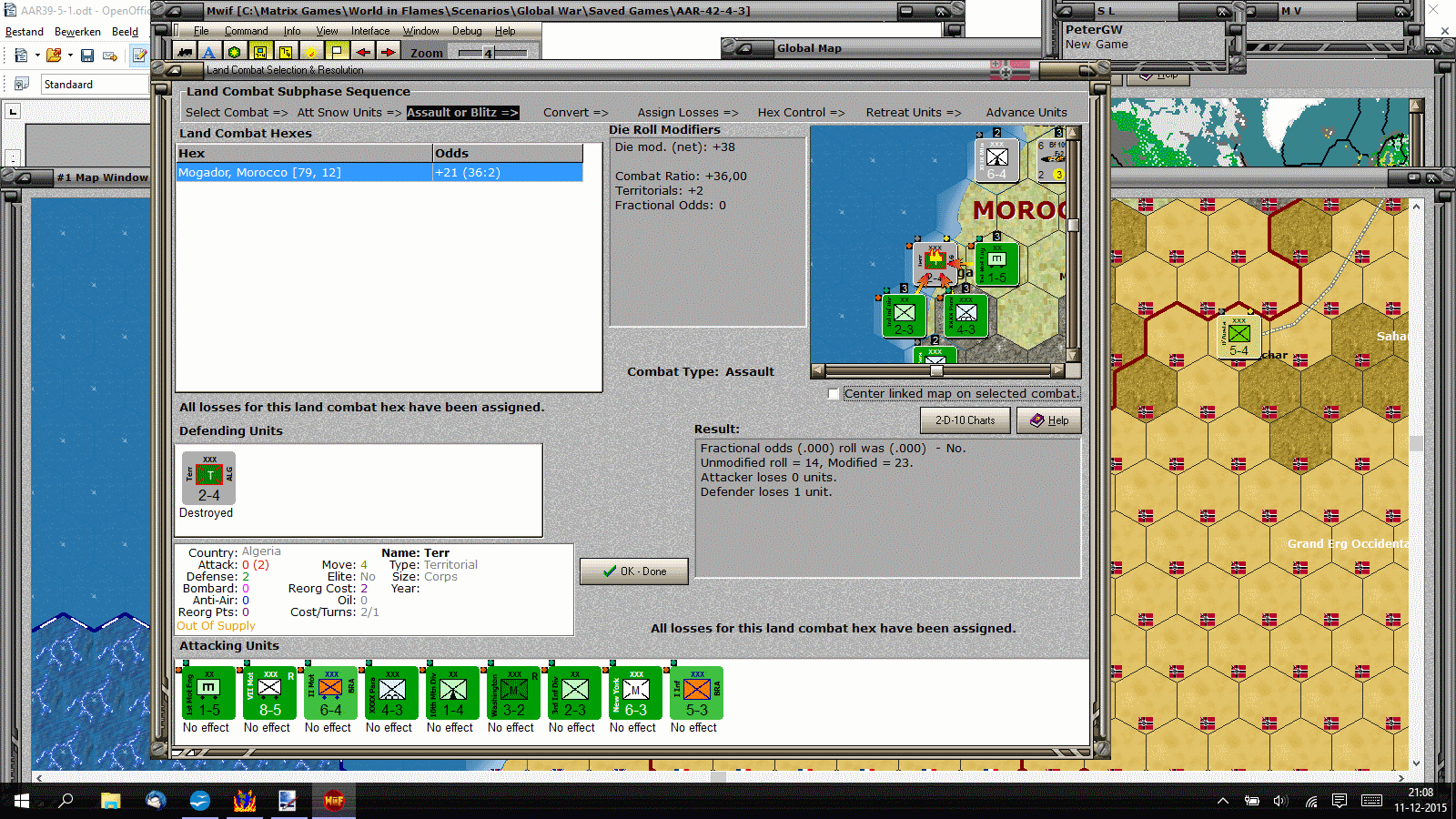Click the flag toolbar icon
The image size is (1456, 819).
[337, 52]
